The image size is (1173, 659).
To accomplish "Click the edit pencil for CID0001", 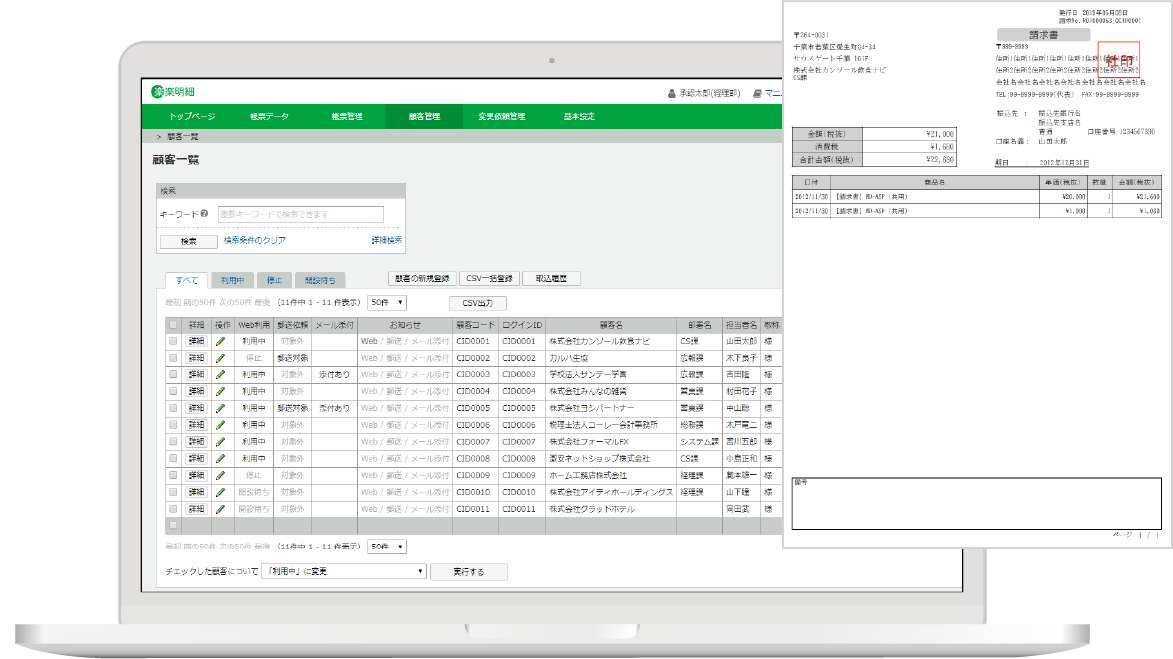I will pyautogui.click(x=221, y=341).
